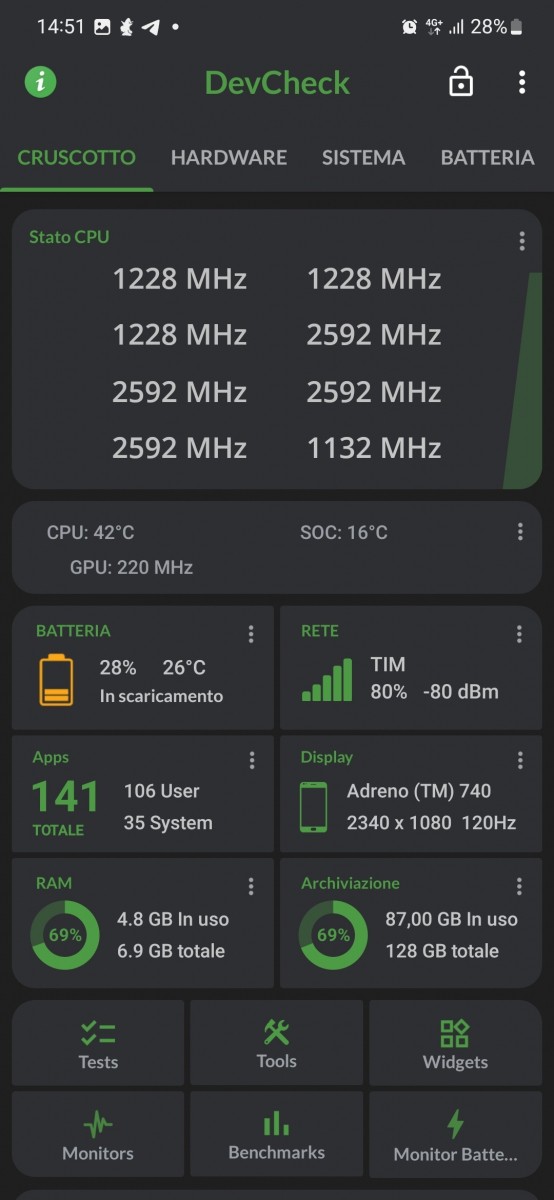Screen dimensions: 554x1200
Task: Open Tools with wrench icon
Action: tap(277, 1044)
